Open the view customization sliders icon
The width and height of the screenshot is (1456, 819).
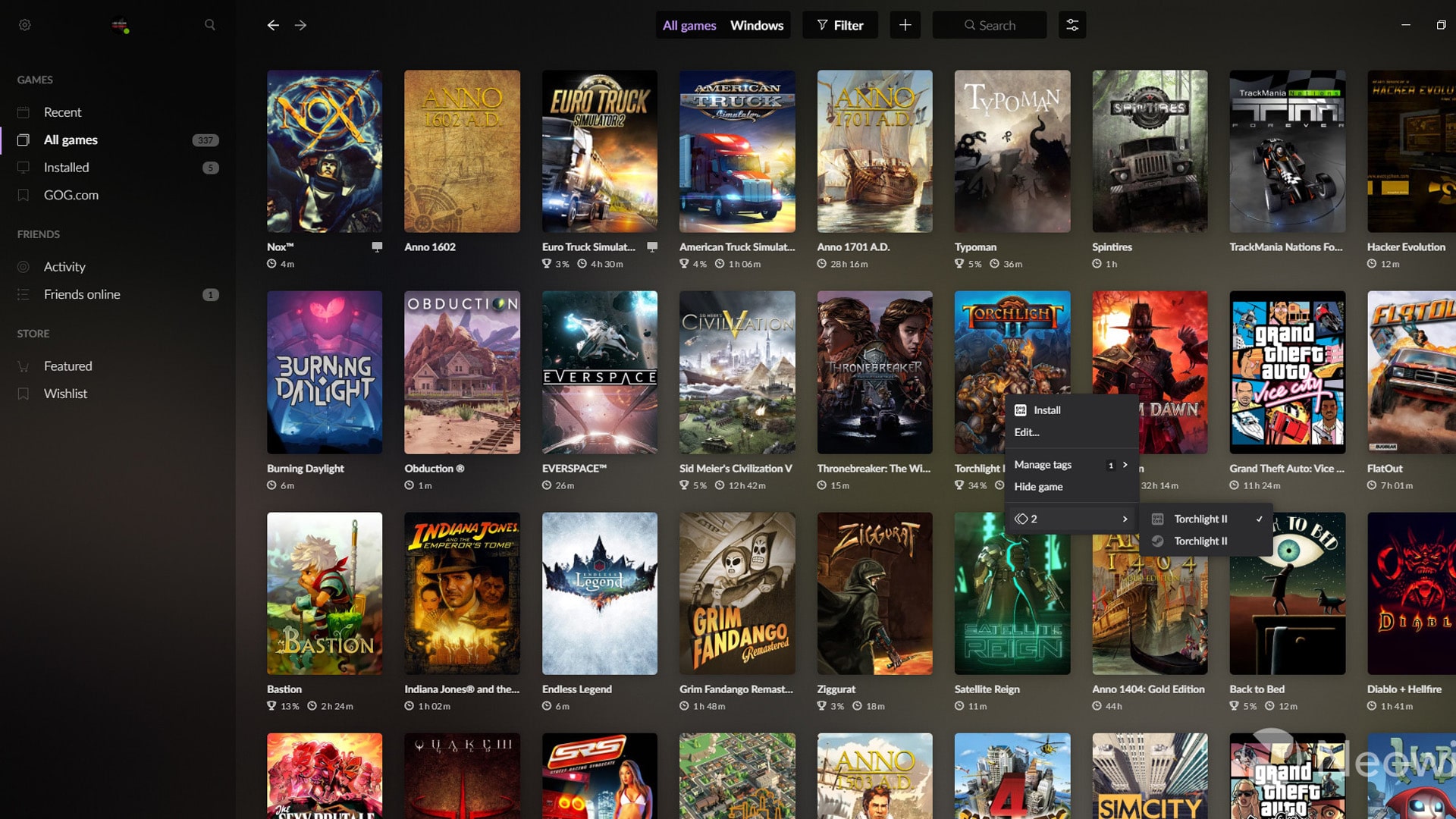point(1072,25)
